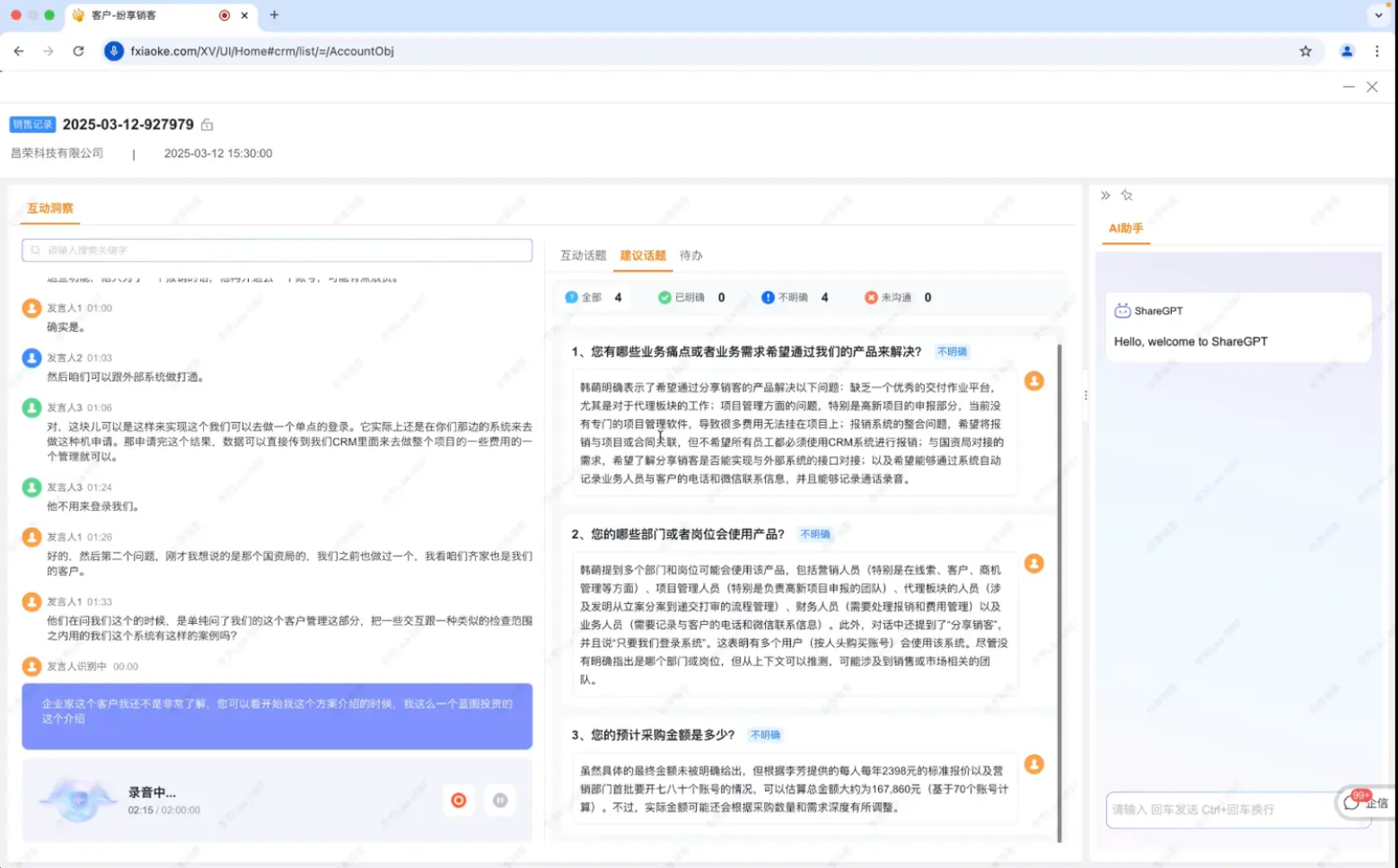1398x868 pixels.
Task: Click the suggested topics vertical scrollbar
Action: [1059, 592]
